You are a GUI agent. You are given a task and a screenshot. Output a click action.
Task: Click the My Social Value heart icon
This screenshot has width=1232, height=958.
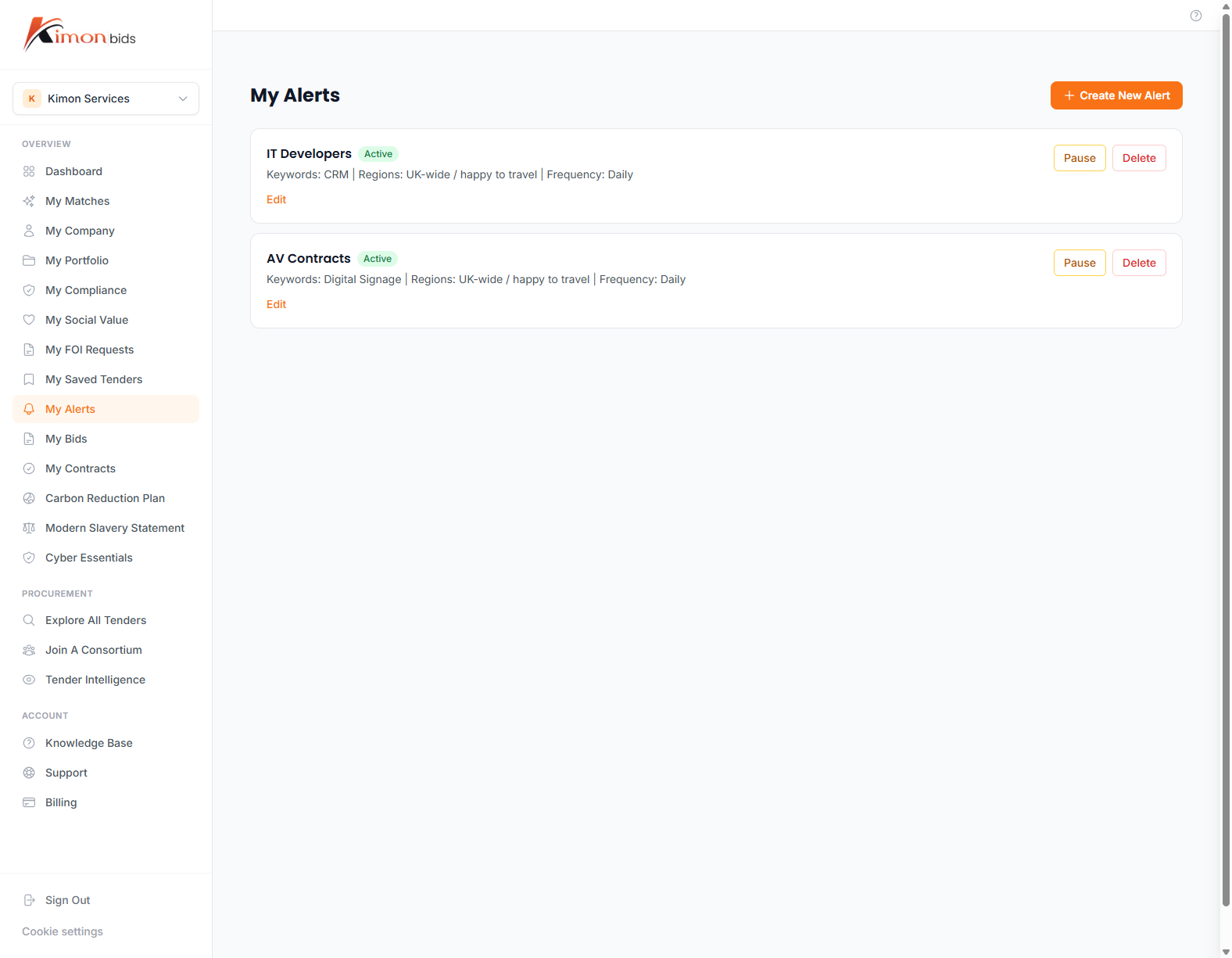(x=29, y=320)
